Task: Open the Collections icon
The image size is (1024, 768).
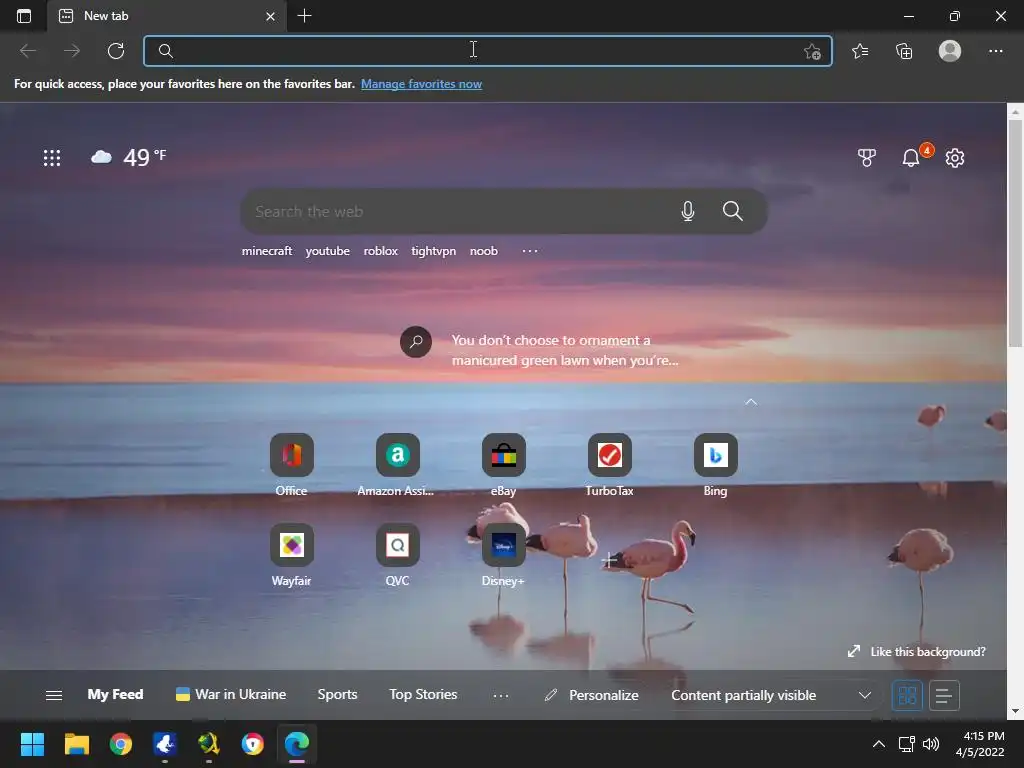Action: 904,51
